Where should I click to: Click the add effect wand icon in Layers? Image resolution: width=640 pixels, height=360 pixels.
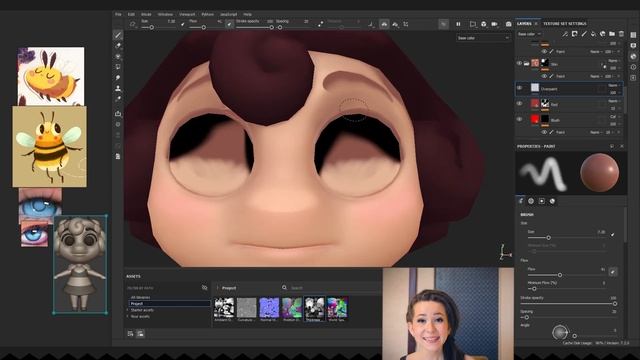[565, 34]
